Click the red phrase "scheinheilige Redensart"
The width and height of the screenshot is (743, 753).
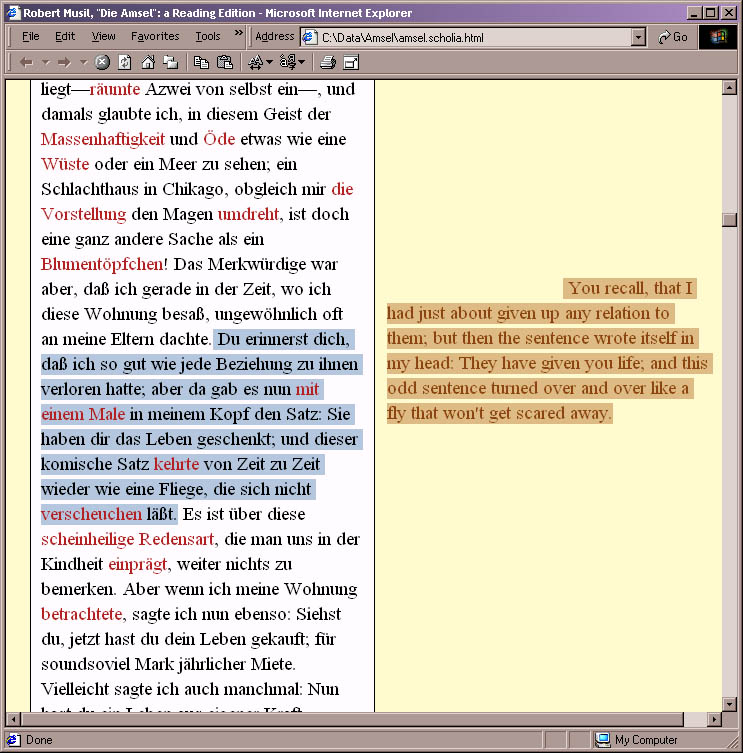click(x=127, y=539)
